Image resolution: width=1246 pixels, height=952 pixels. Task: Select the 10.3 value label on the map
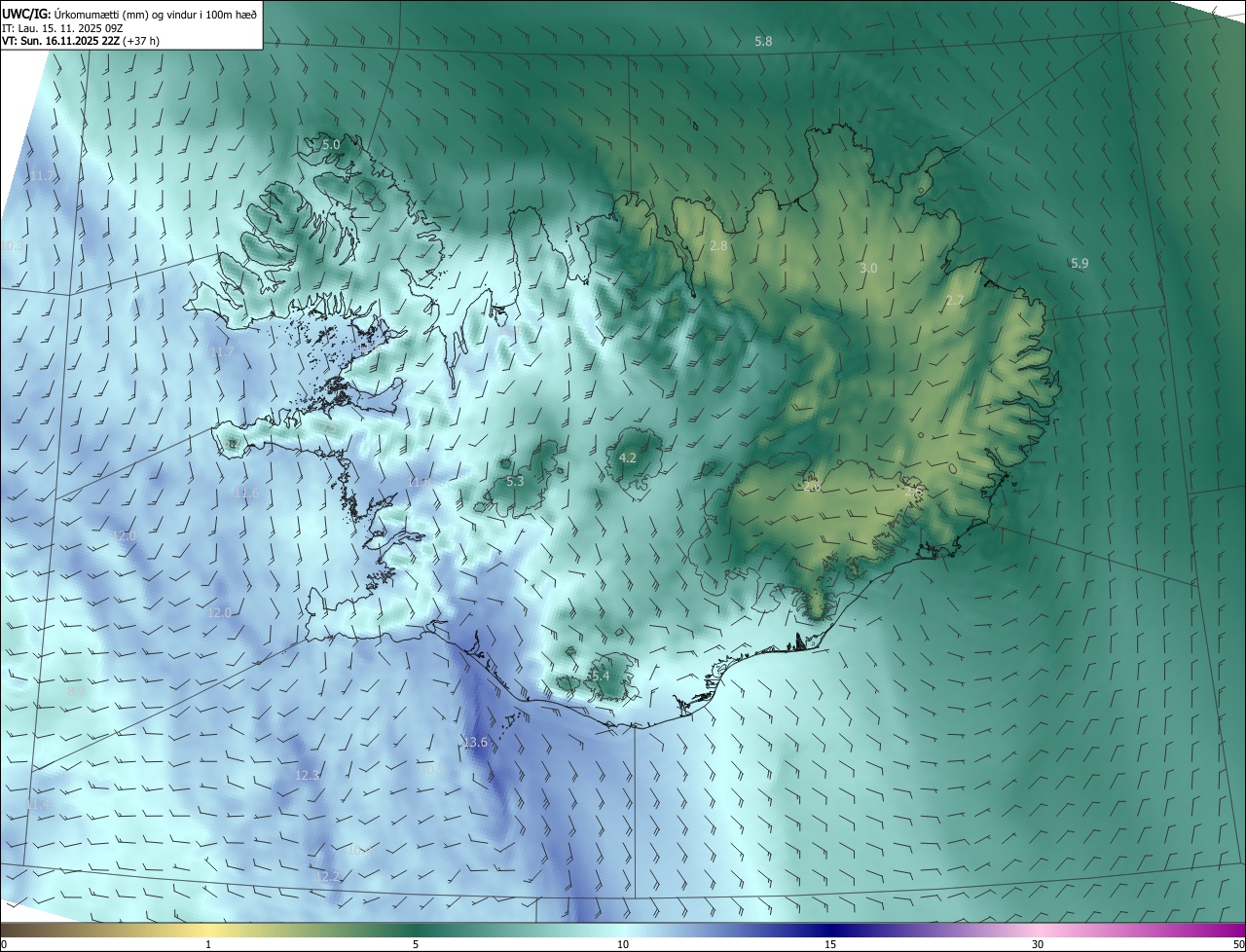12,246
